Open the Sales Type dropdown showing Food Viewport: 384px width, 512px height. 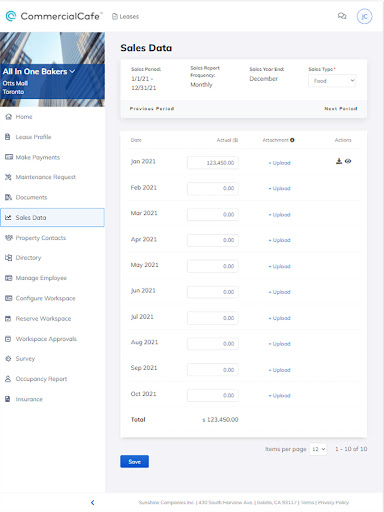pyautogui.click(x=332, y=81)
